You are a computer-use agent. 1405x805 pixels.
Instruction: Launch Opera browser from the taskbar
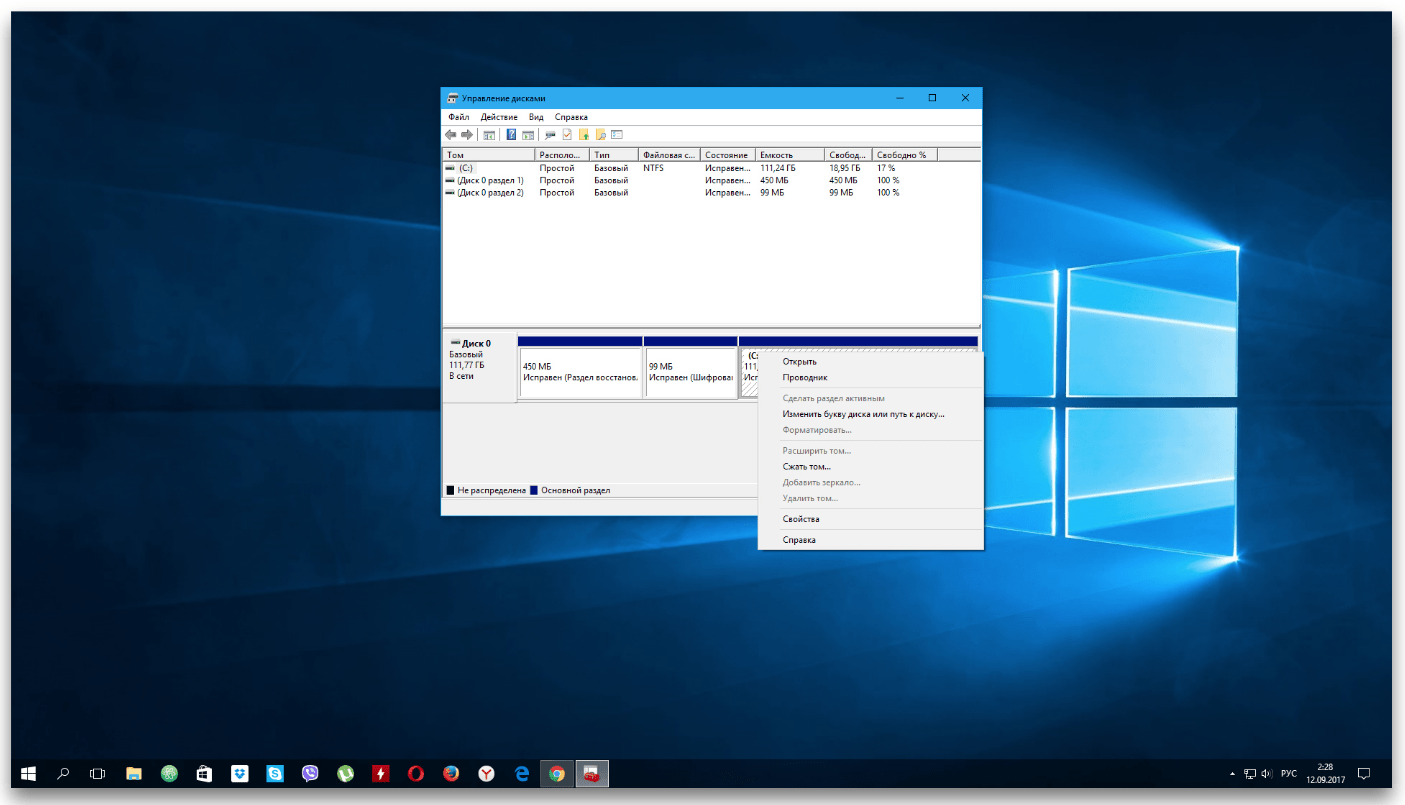415,773
